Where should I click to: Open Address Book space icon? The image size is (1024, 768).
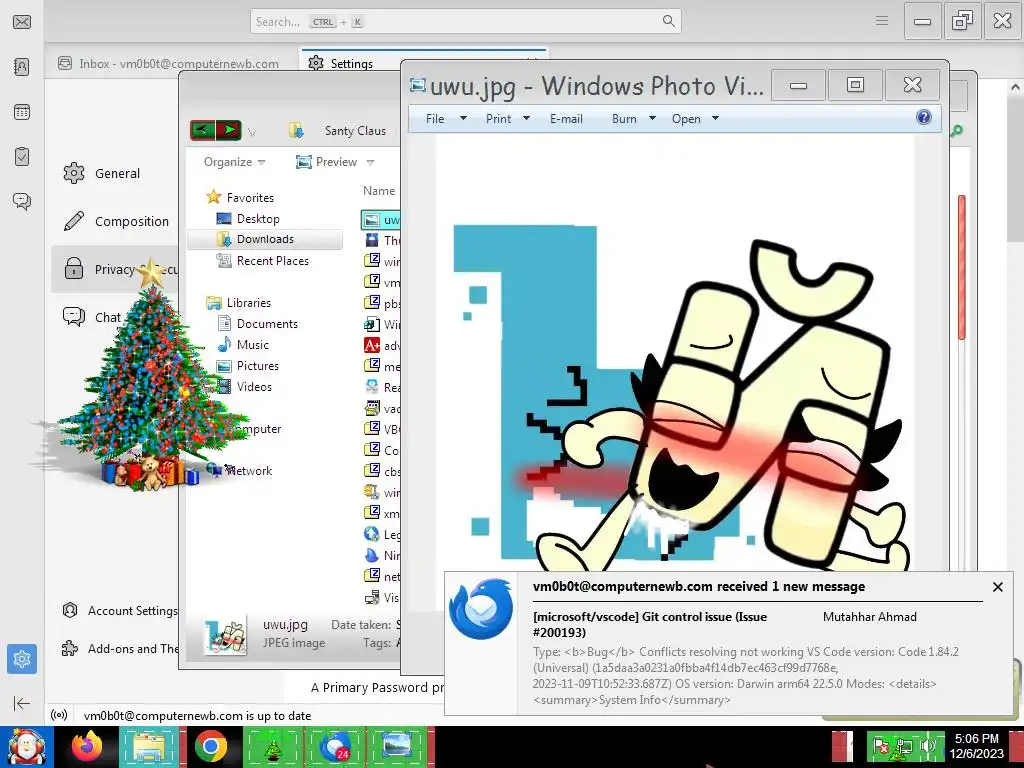[x=22, y=67]
